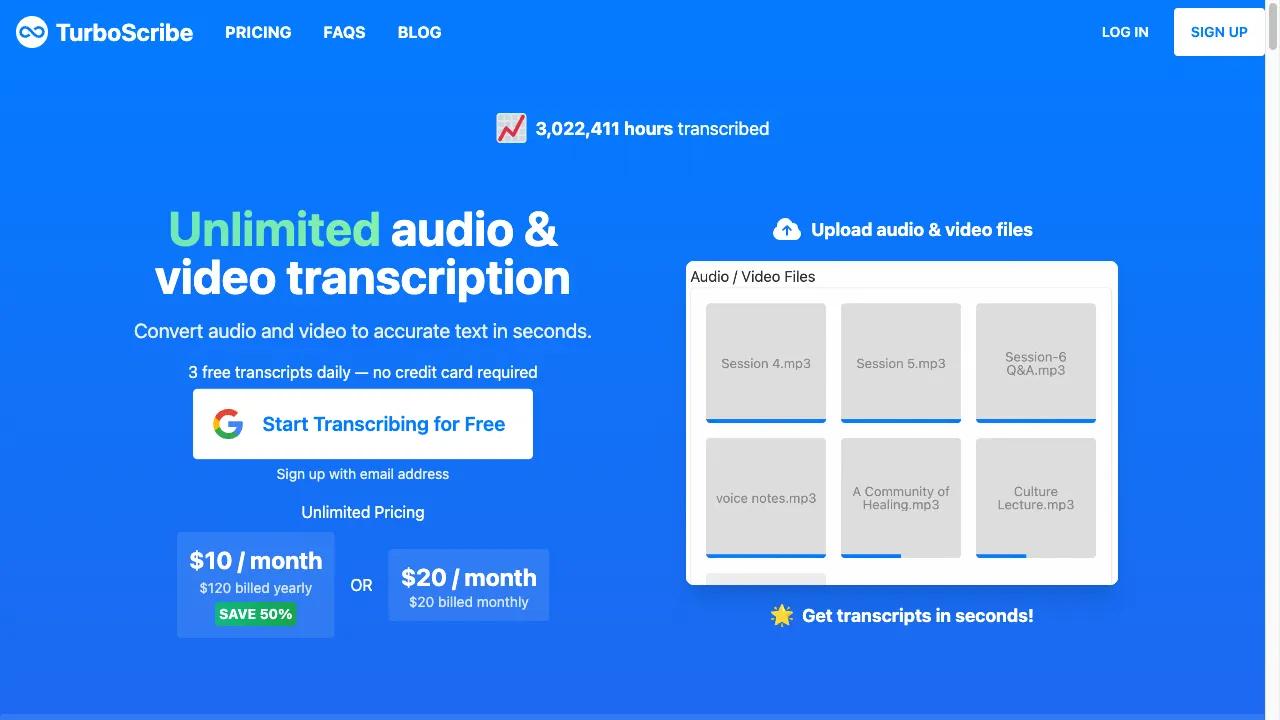Click the SIGN UP button
This screenshot has height=720, width=1280.
1219,32
